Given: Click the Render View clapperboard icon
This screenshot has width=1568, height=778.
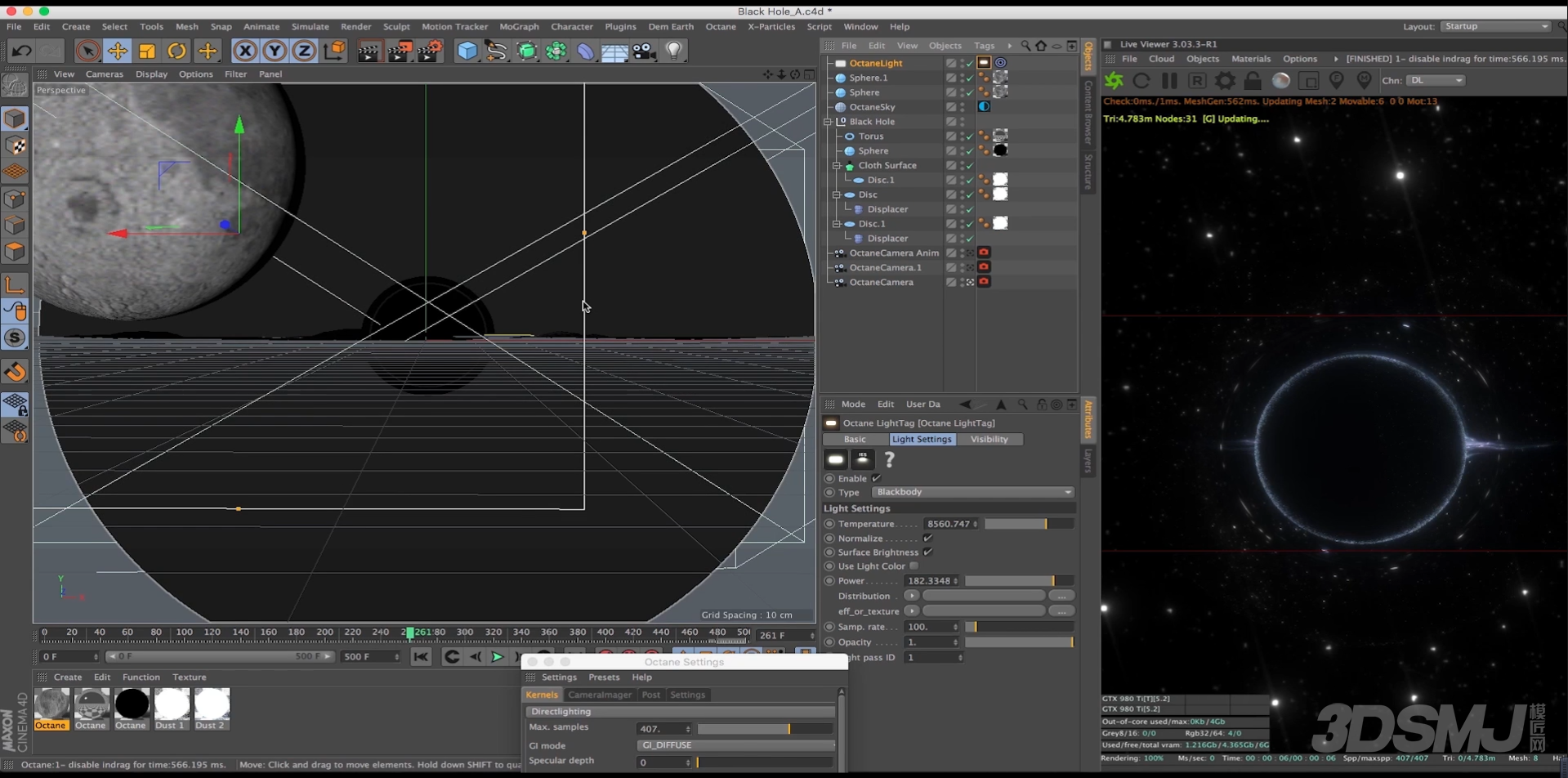Looking at the screenshot, I should 369,51.
